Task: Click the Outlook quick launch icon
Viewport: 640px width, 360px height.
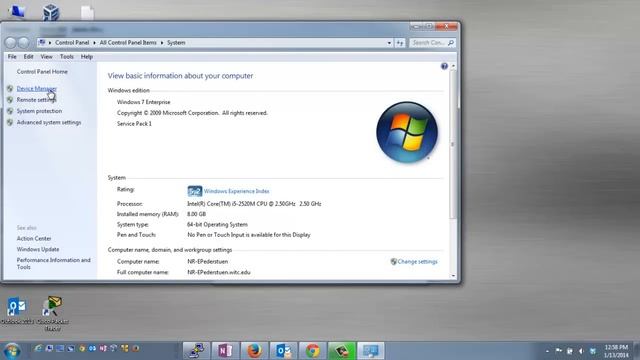Action: [92, 348]
